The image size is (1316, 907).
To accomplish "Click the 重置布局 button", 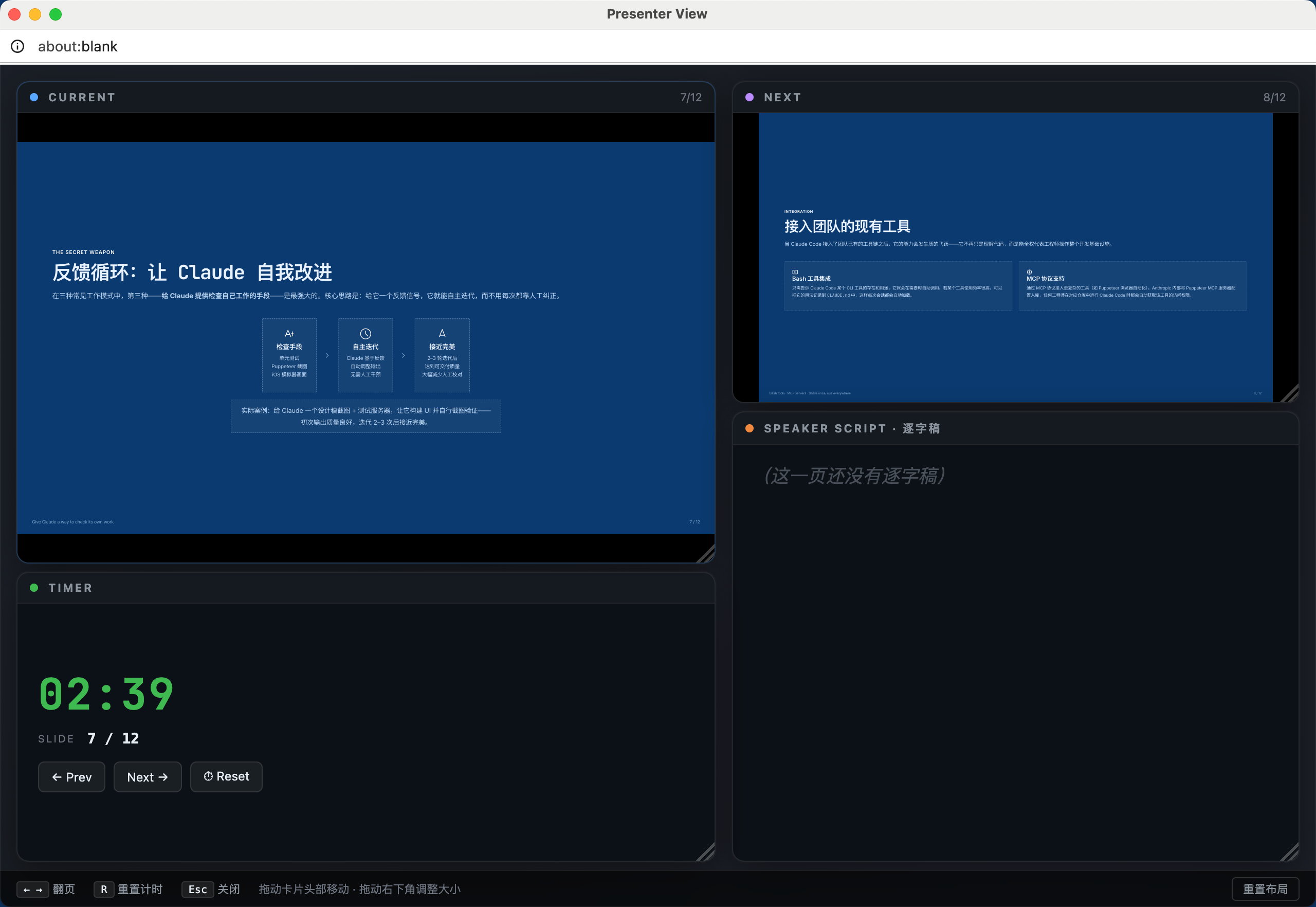I will pyautogui.click(x=1265, y=889).
